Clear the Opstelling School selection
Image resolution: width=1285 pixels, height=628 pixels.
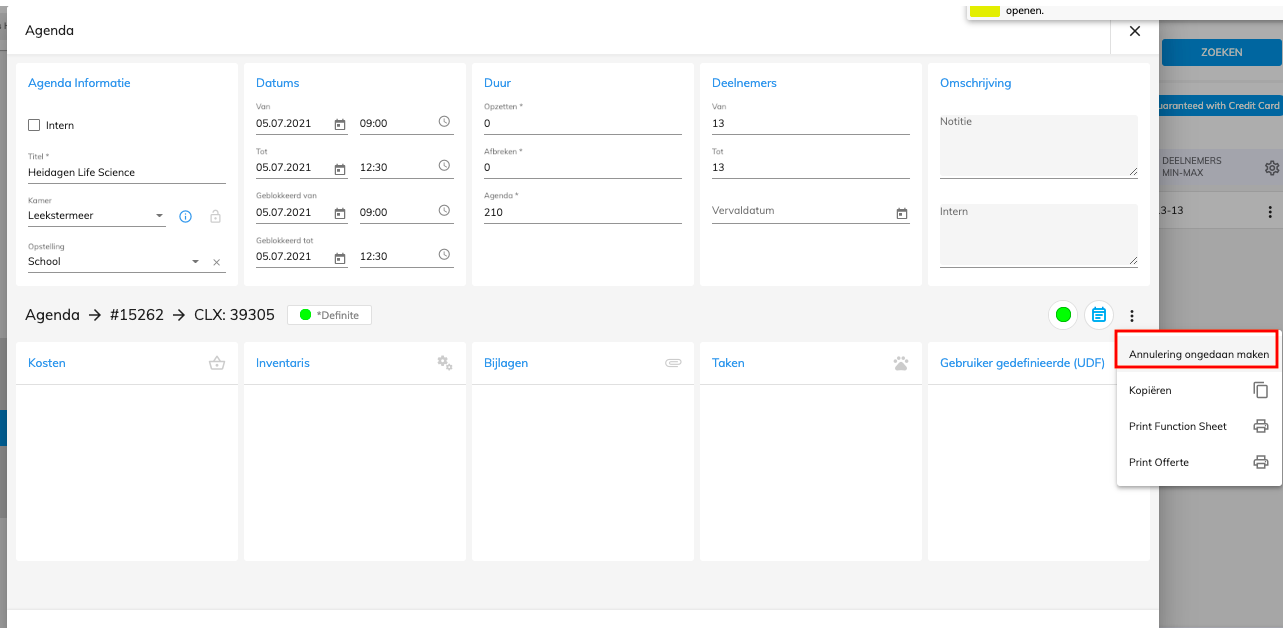pos(216,262)
